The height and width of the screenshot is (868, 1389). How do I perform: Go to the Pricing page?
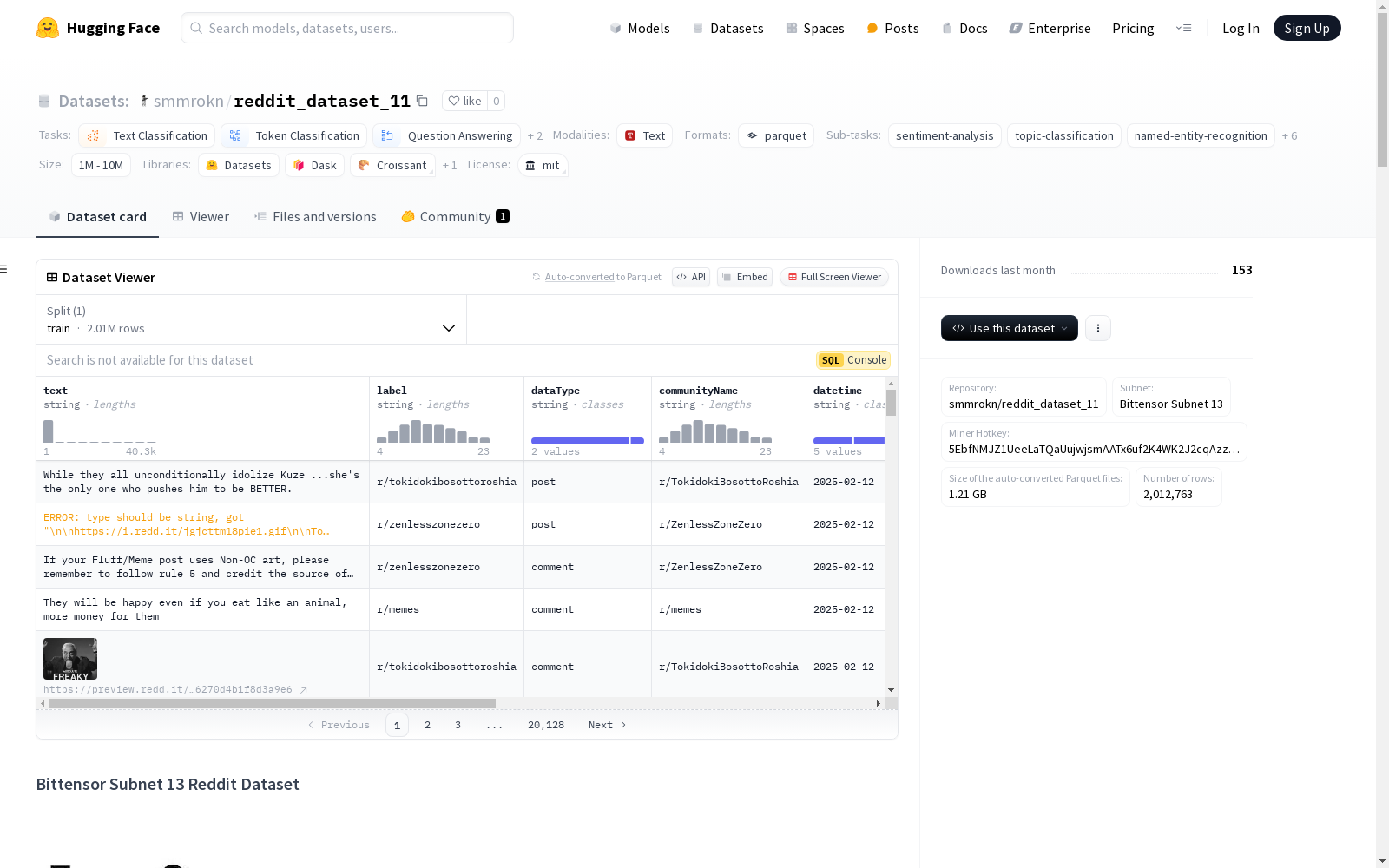[x=1133, y=28]
